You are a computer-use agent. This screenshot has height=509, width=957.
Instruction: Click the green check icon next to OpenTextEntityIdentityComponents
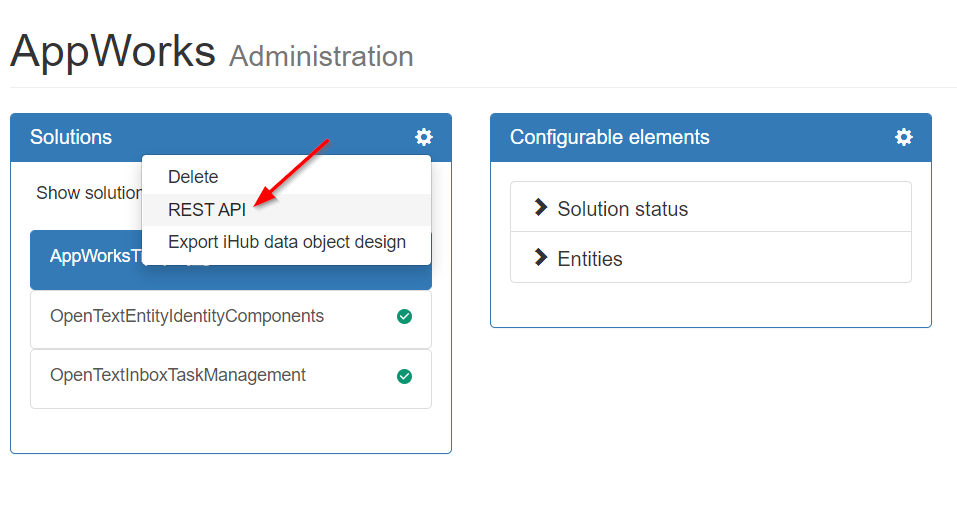[x=404, y=316]
